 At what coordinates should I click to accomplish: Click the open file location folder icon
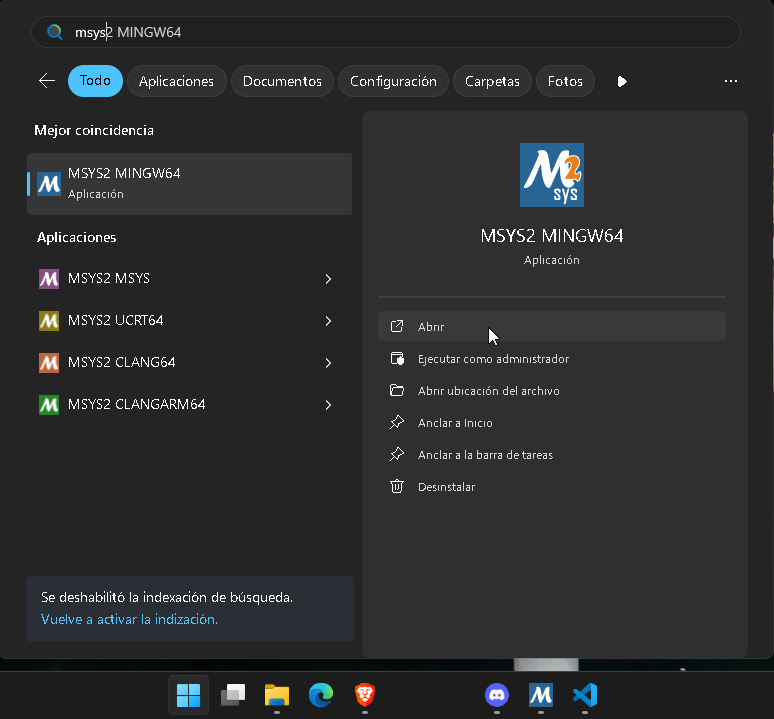point(397,391)
